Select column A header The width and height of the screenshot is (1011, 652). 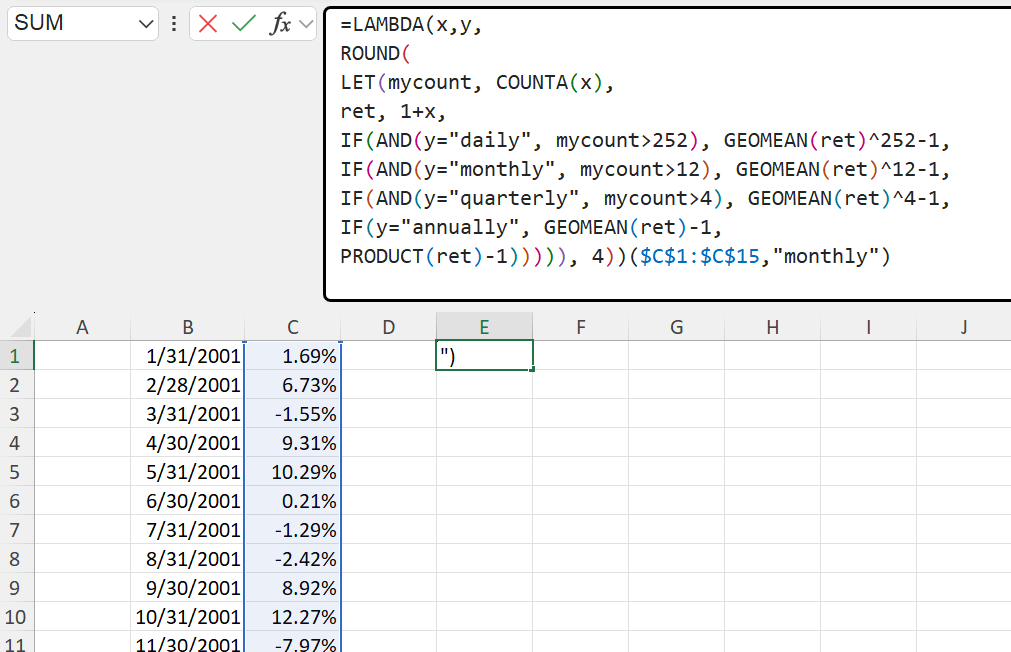[82, 327]
